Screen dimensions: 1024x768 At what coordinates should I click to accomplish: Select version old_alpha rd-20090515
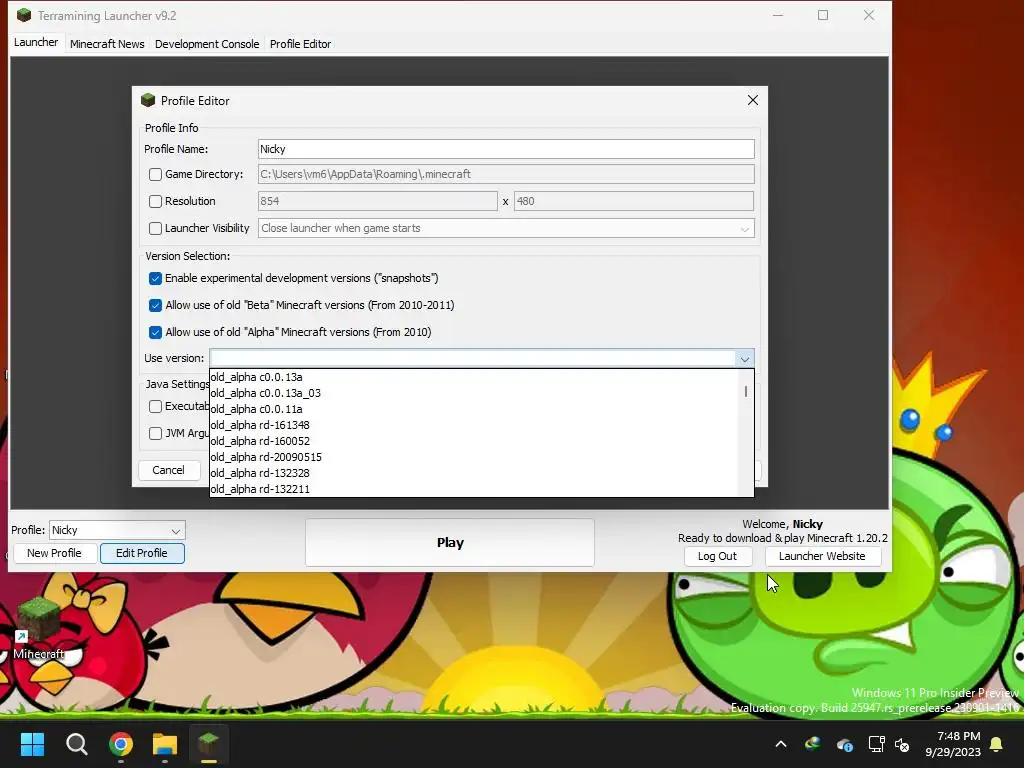[x=473, y=457]
